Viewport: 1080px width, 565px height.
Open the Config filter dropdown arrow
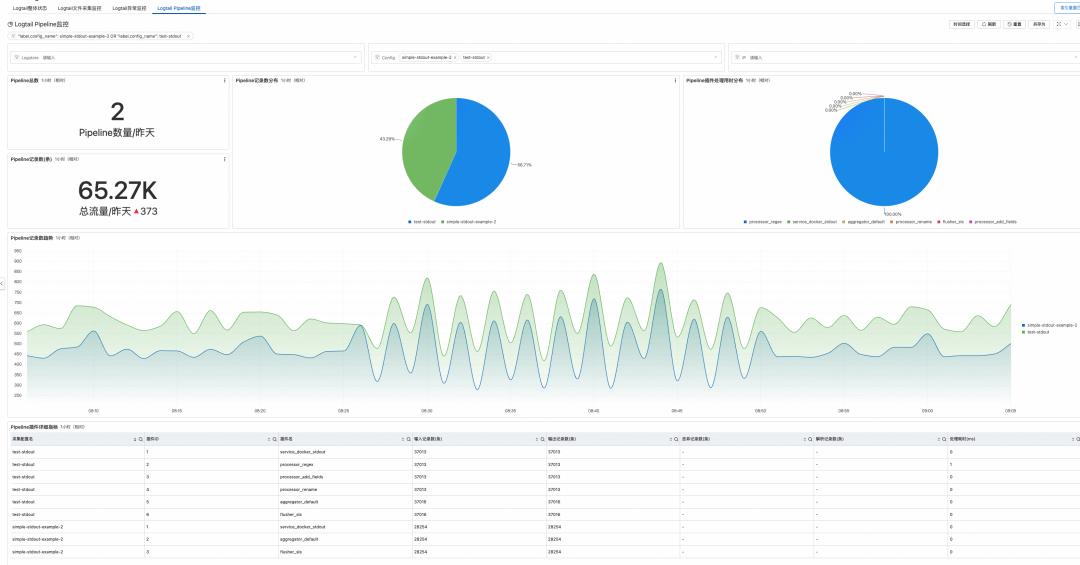tap(716, 57)
